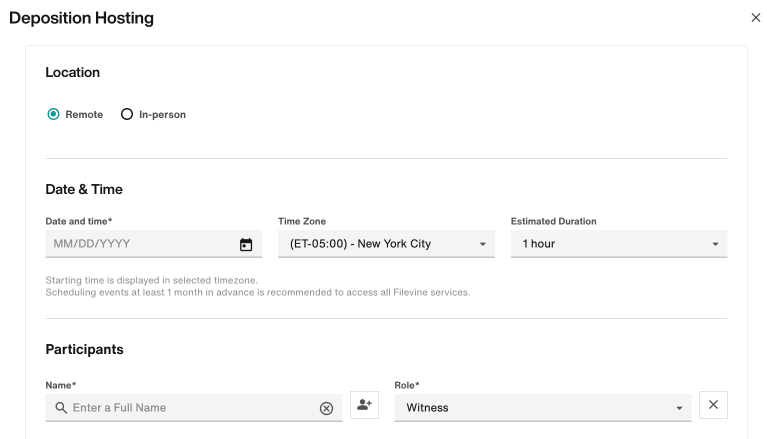Remove the participant row with X button
767x439 pixels.
[713, 405]
